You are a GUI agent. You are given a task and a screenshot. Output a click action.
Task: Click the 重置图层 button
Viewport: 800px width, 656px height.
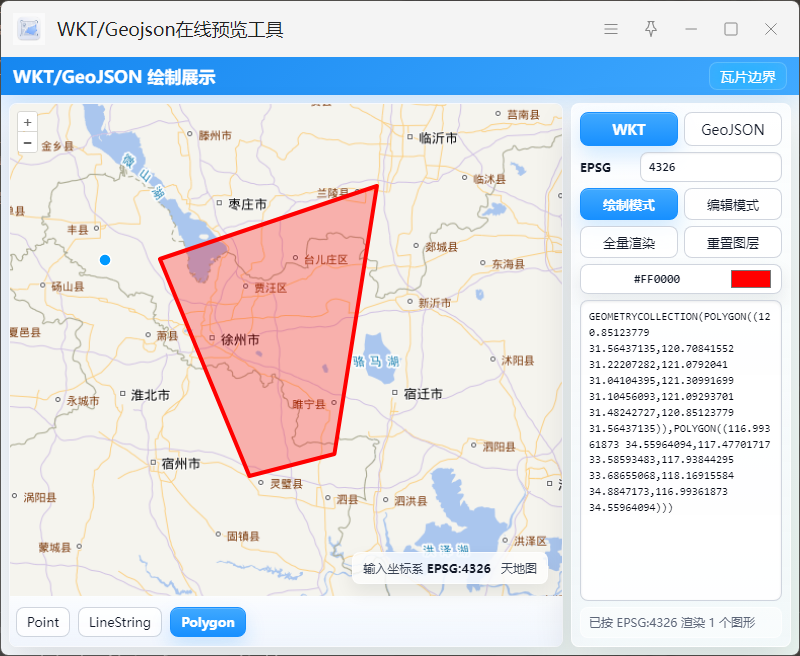(732, 242)
